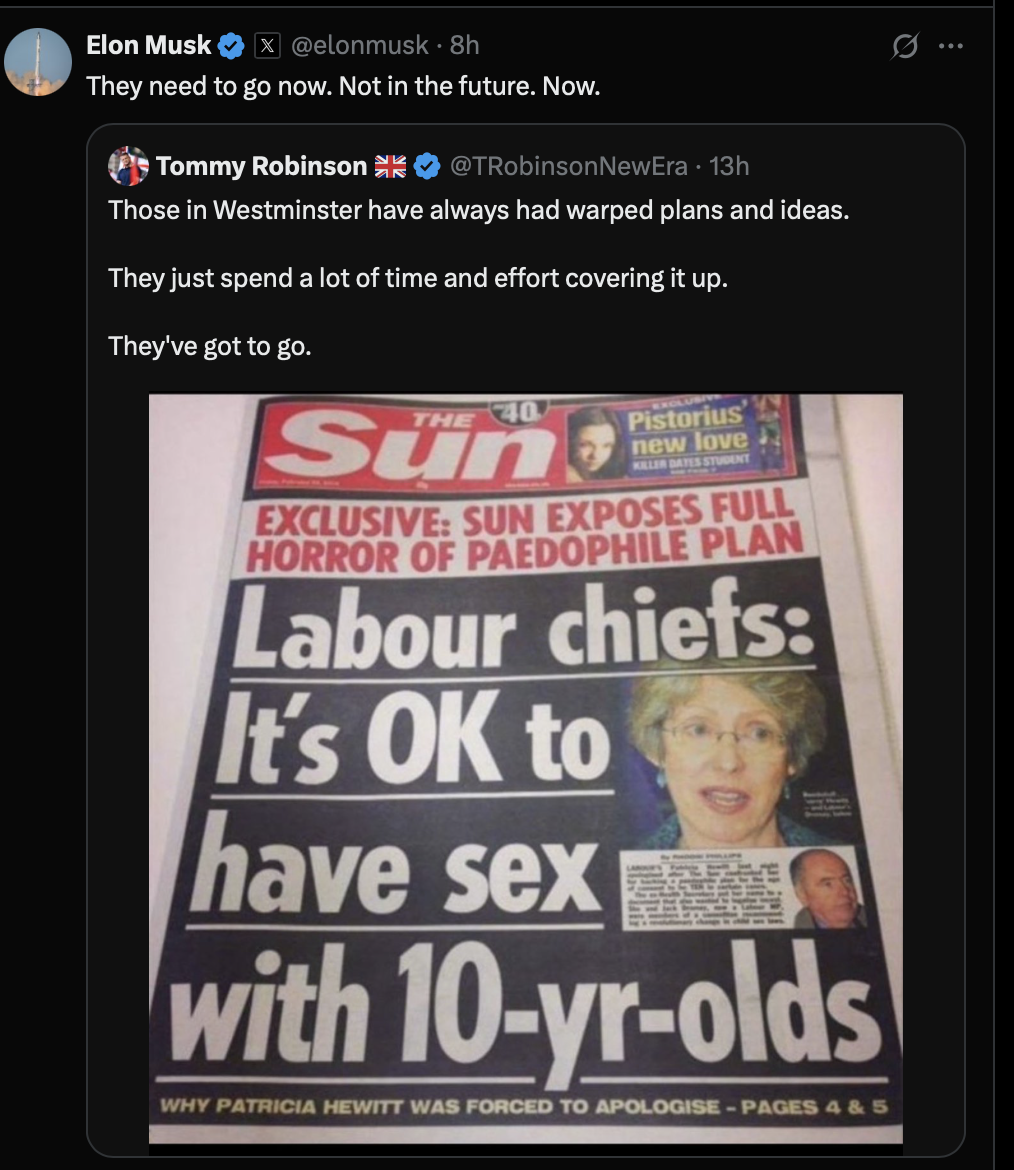This screenshot has height=1170, width=1014.
Task: Click the 13h quoted post timestamp
Action: pos(729,167)
